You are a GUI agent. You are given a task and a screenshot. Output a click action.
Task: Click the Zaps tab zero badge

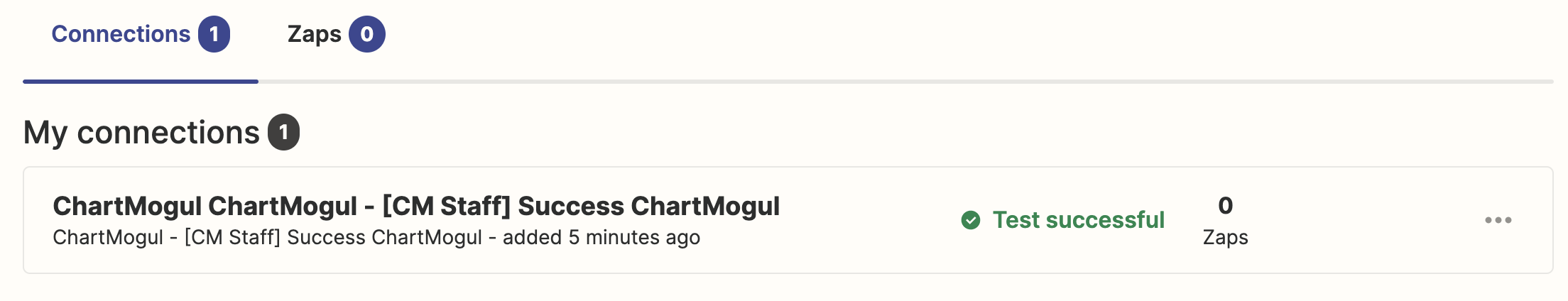366,34
